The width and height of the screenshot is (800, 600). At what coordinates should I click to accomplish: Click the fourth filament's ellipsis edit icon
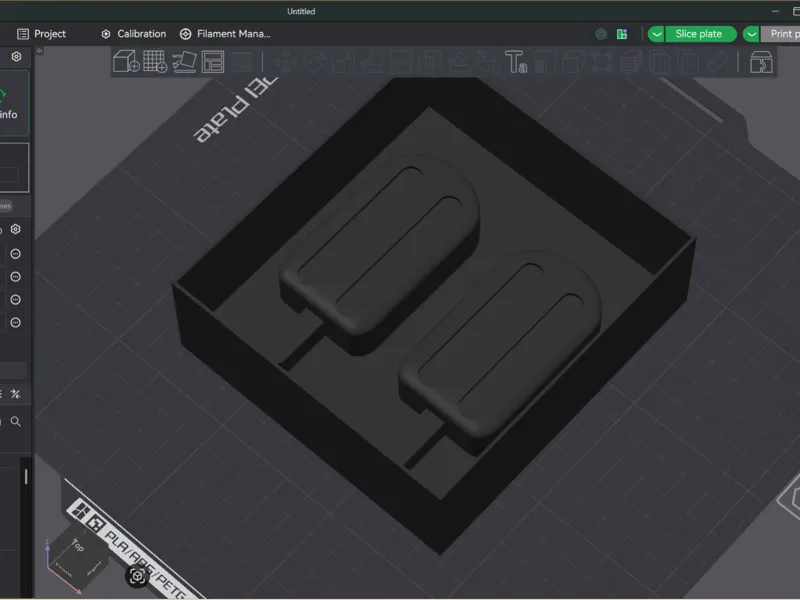click(x=15, y=322)
